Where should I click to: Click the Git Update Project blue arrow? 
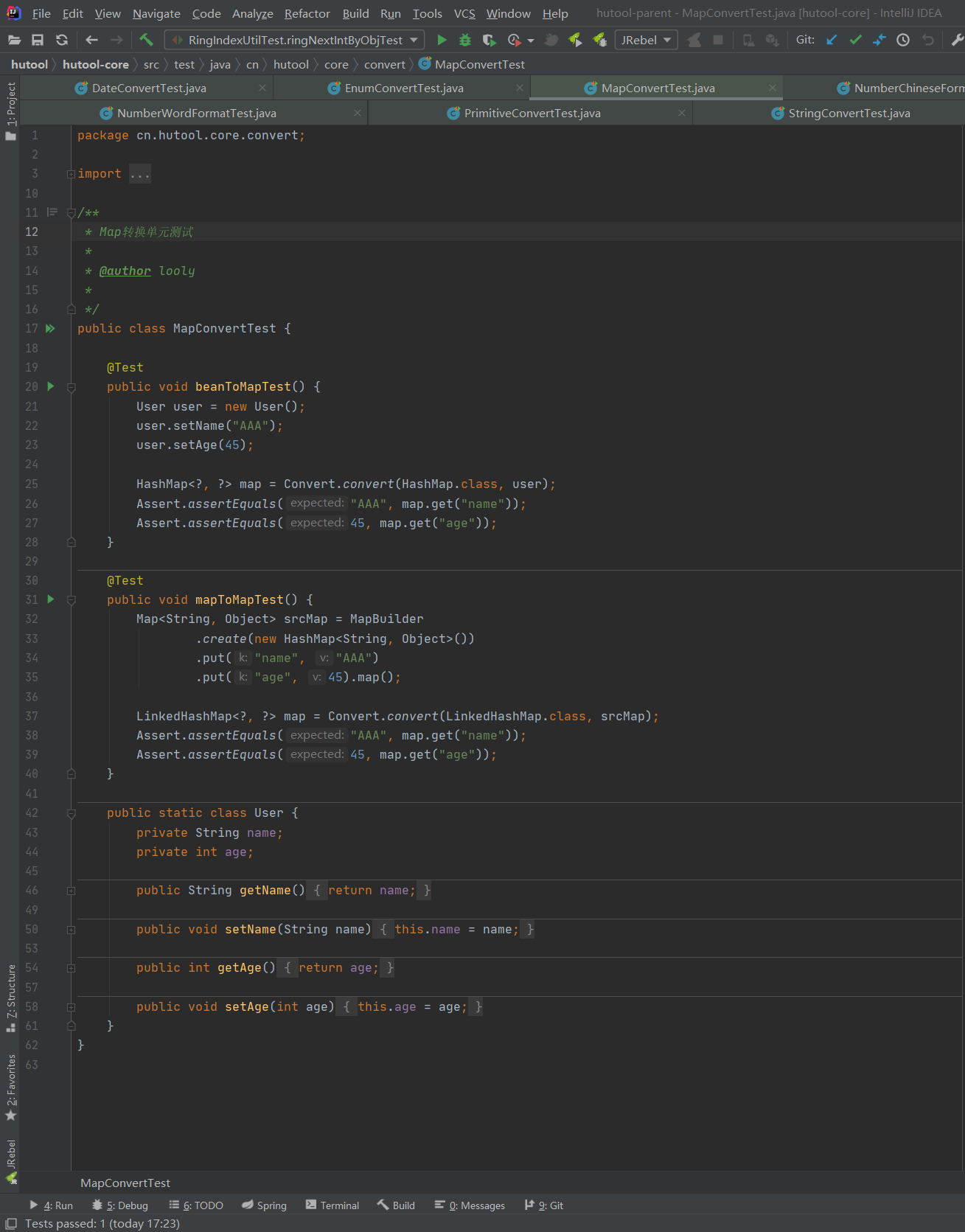coord(832,40)
